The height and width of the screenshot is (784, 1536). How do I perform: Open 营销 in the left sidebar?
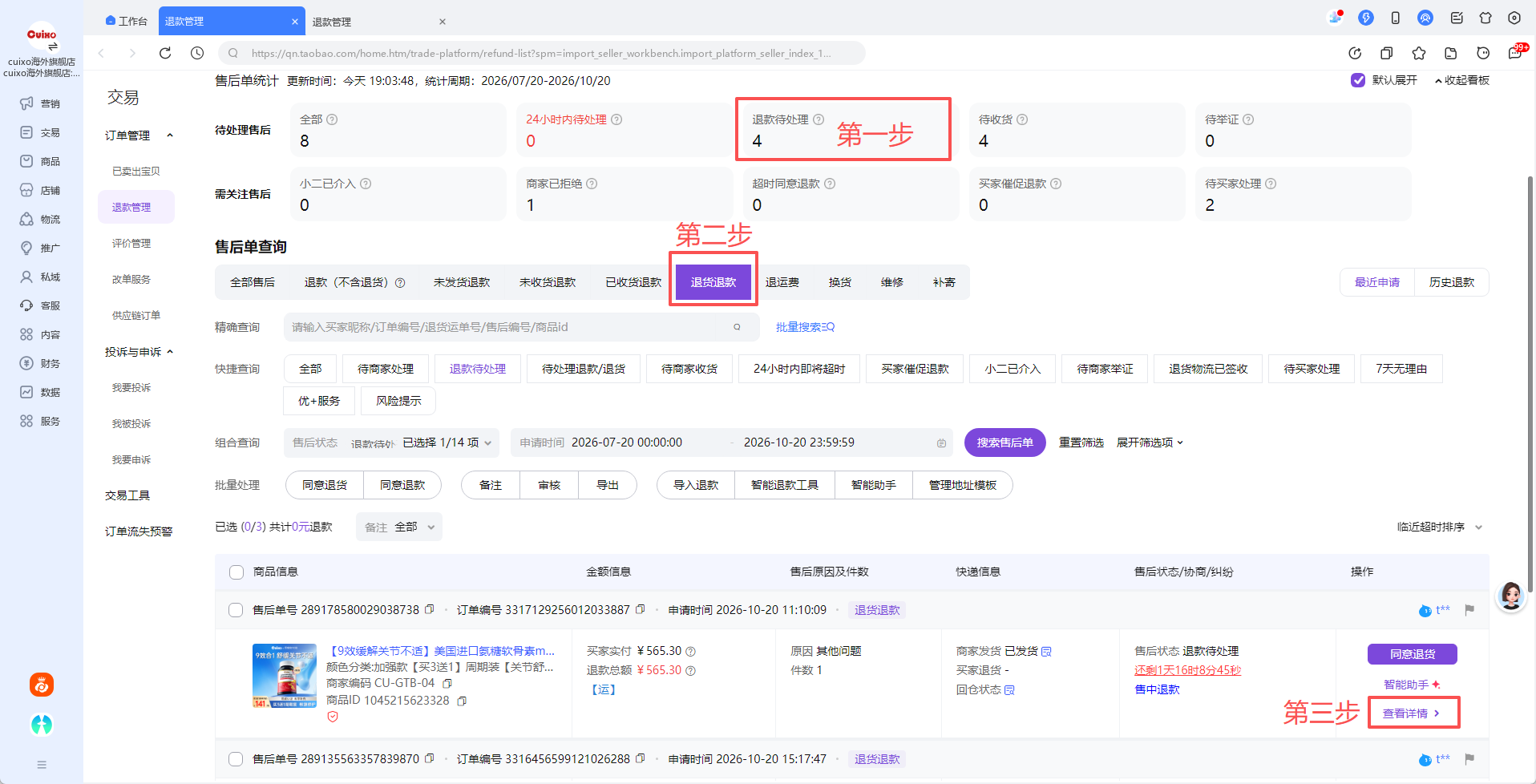click(40, 103)
